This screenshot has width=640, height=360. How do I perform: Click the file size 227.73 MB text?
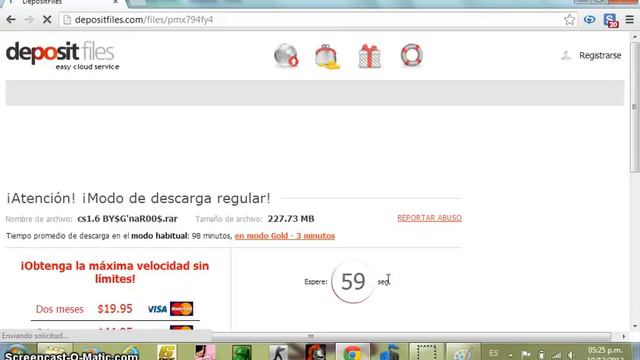[x=291, y=219]
